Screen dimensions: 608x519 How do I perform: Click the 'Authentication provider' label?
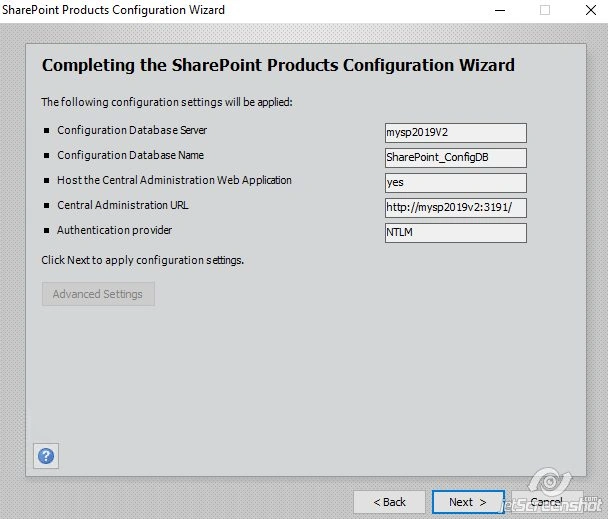(114, 230)
